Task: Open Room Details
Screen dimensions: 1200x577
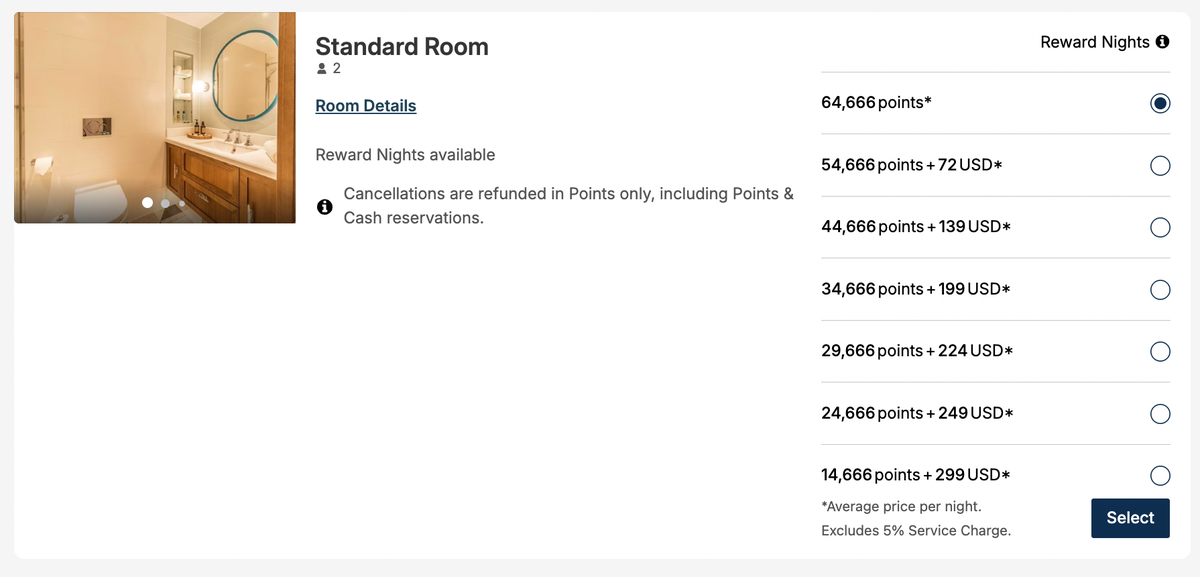Action: (365, 105)
